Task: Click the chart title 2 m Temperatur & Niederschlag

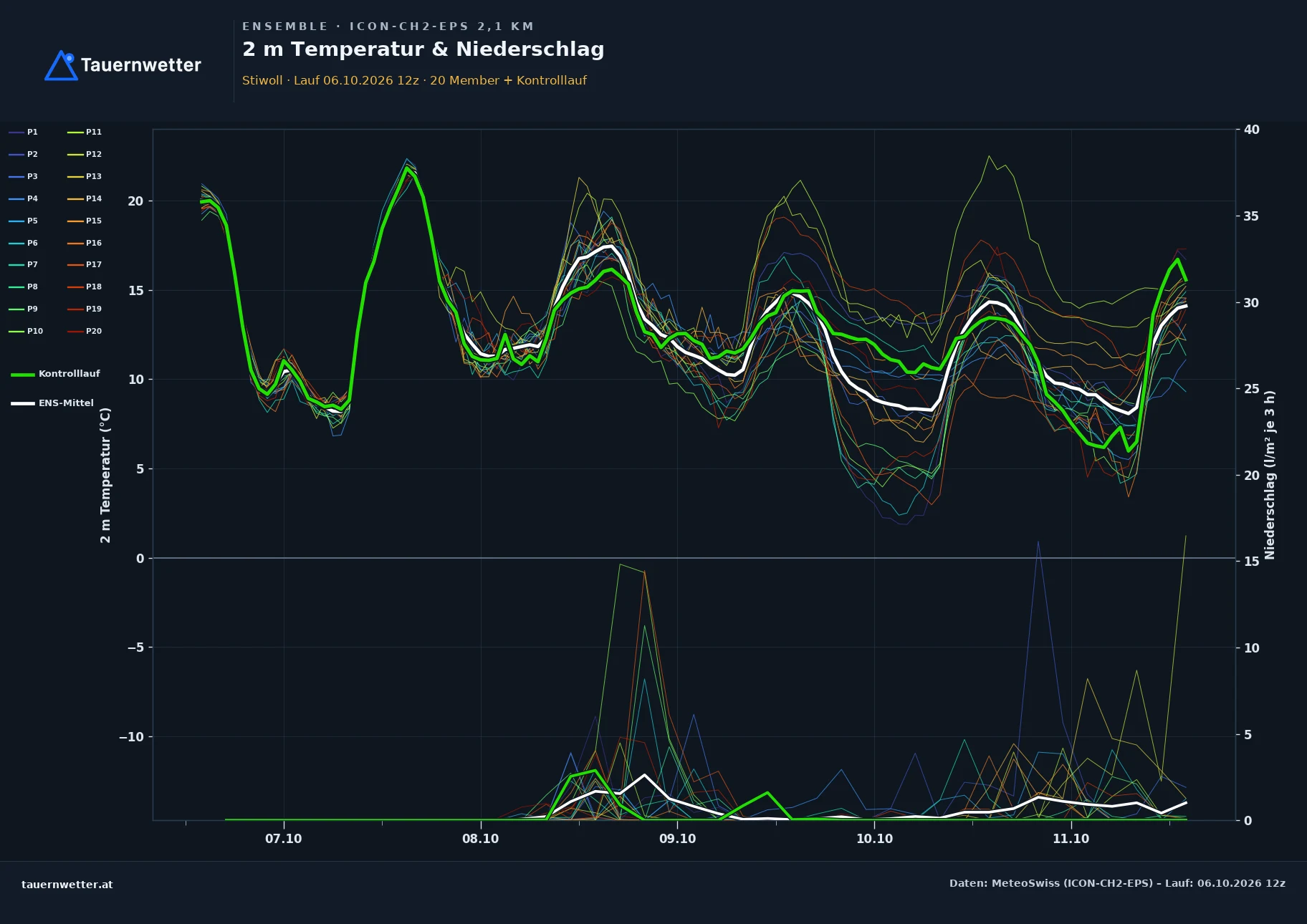Action: pyautogui.click(x=423, y=49)
